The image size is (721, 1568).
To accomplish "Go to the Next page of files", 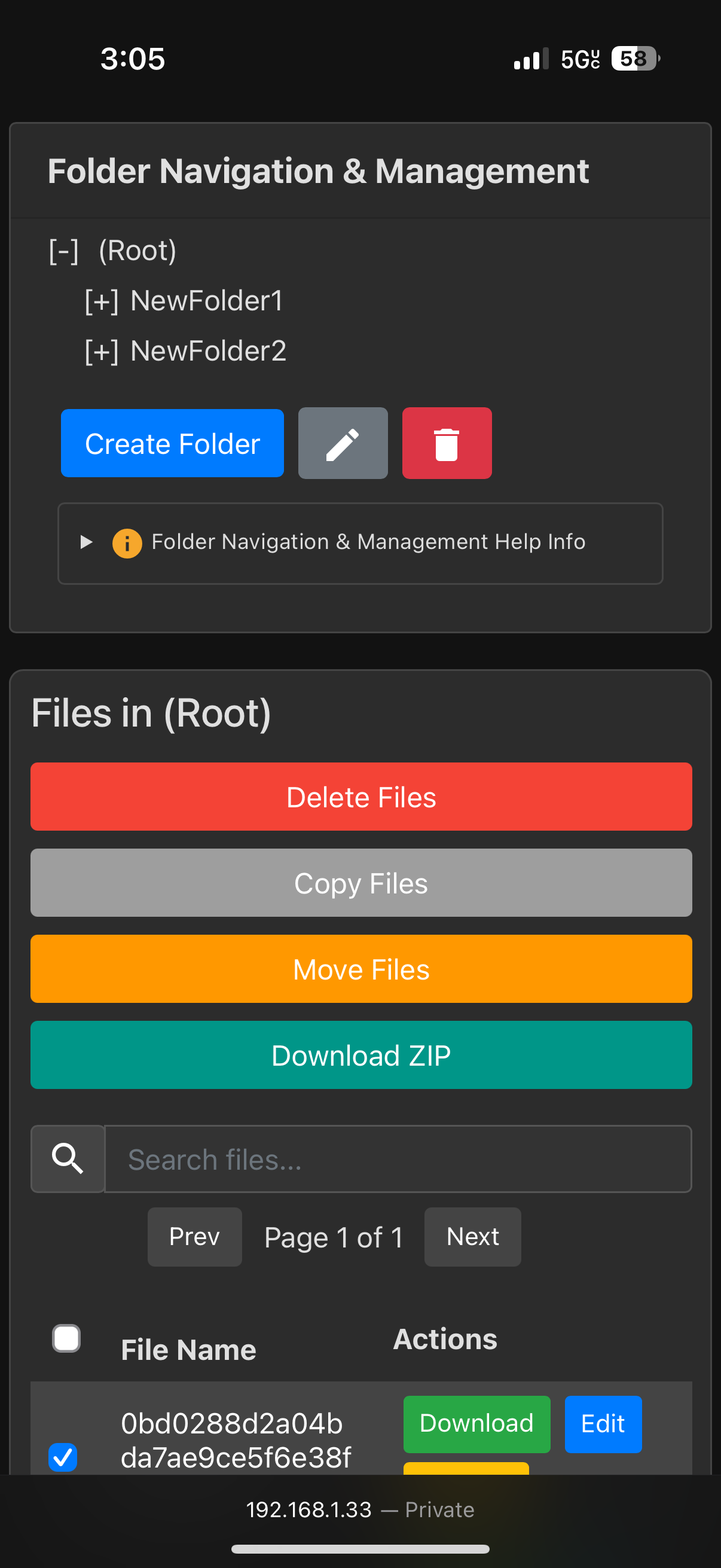I will (472, 1237).
